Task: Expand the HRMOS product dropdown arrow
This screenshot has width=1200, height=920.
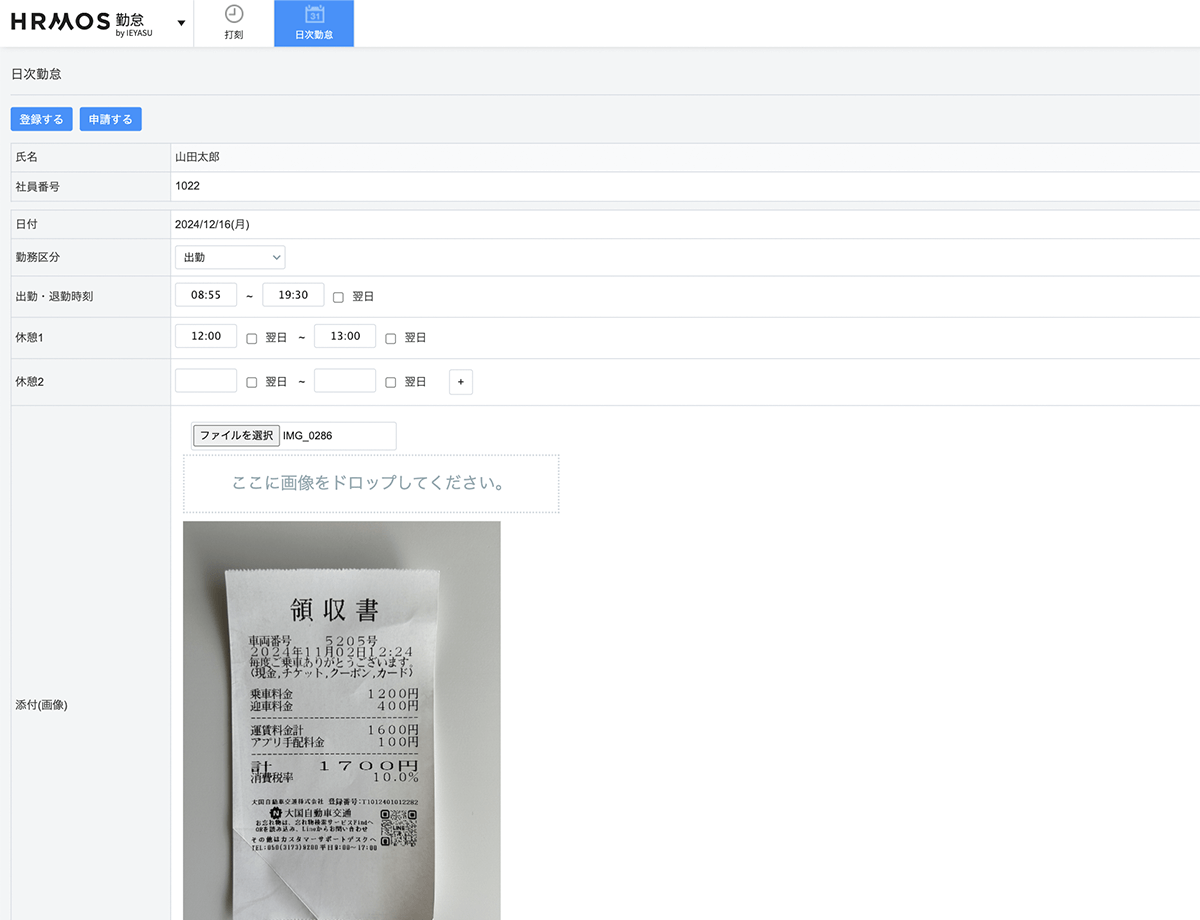Action: pyautogui.click(x=181, y=23)
